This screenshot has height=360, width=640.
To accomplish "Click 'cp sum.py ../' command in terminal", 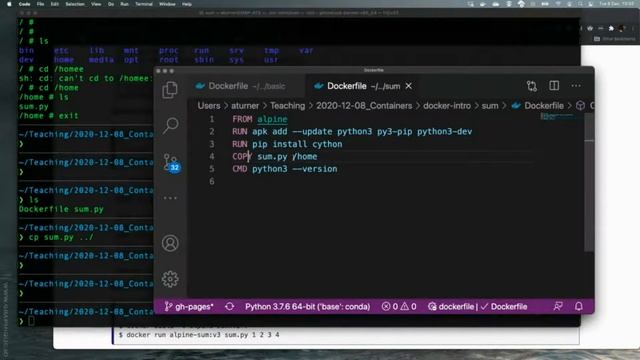I will click(x=61, y=238).
